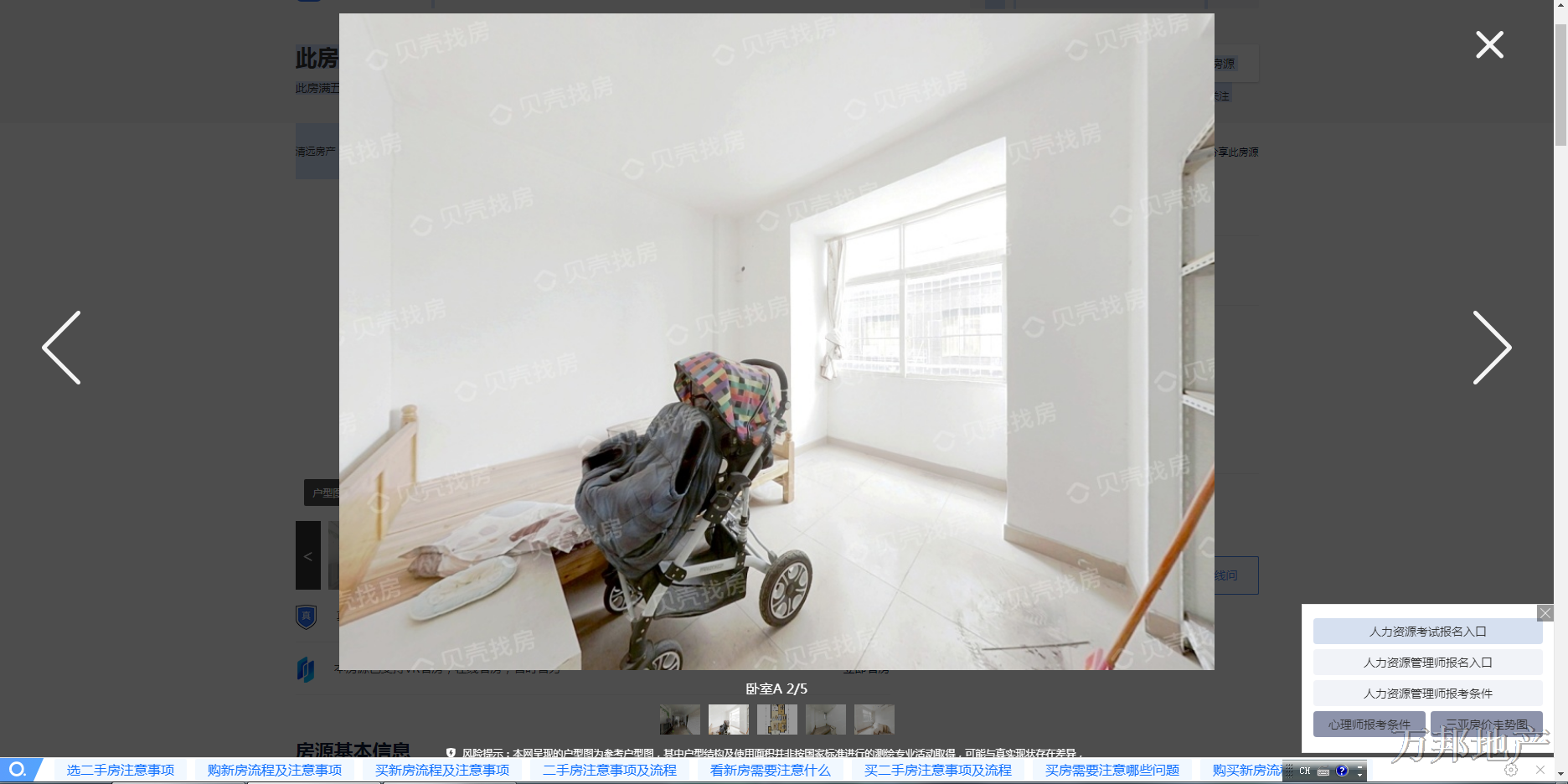This screenshot has height=784, width=1568.
Task: Click the IME help question mark icon
Action: 1342,771
